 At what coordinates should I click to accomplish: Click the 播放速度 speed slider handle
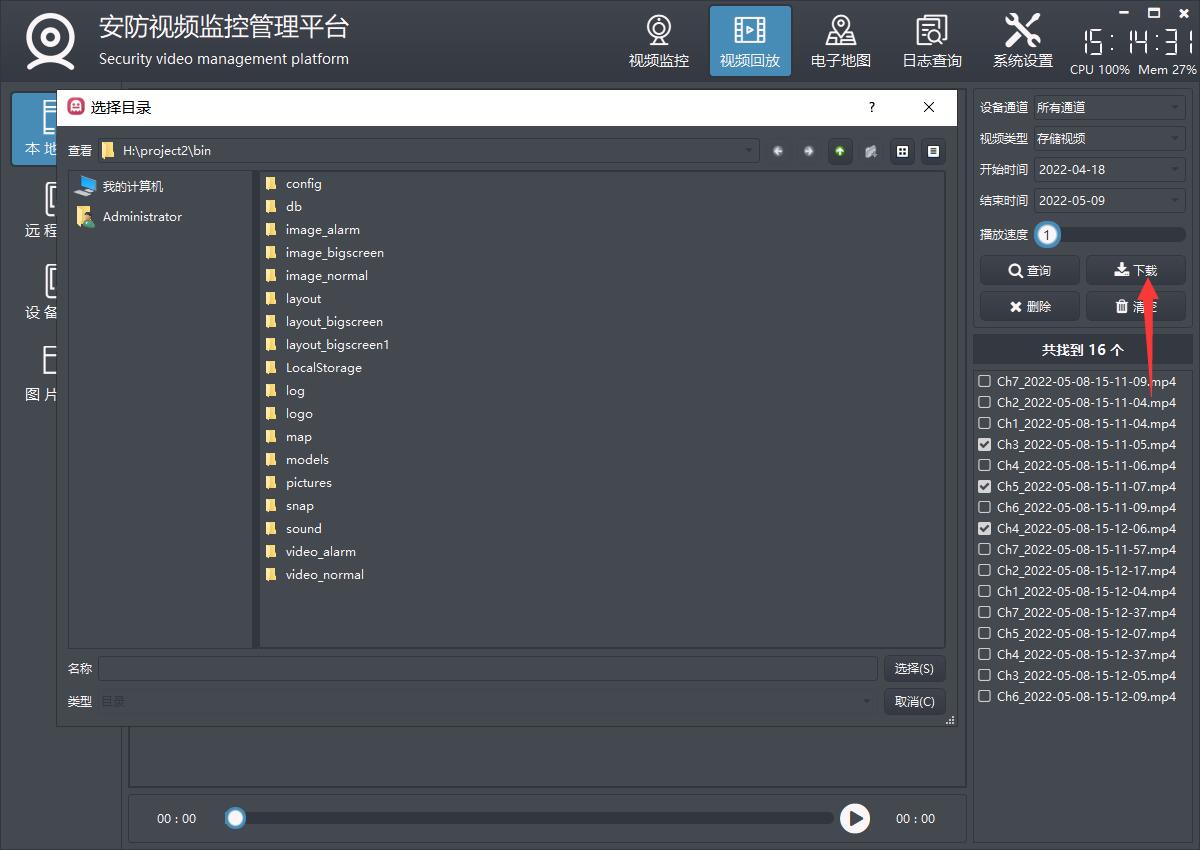(x=1047, y=235)
